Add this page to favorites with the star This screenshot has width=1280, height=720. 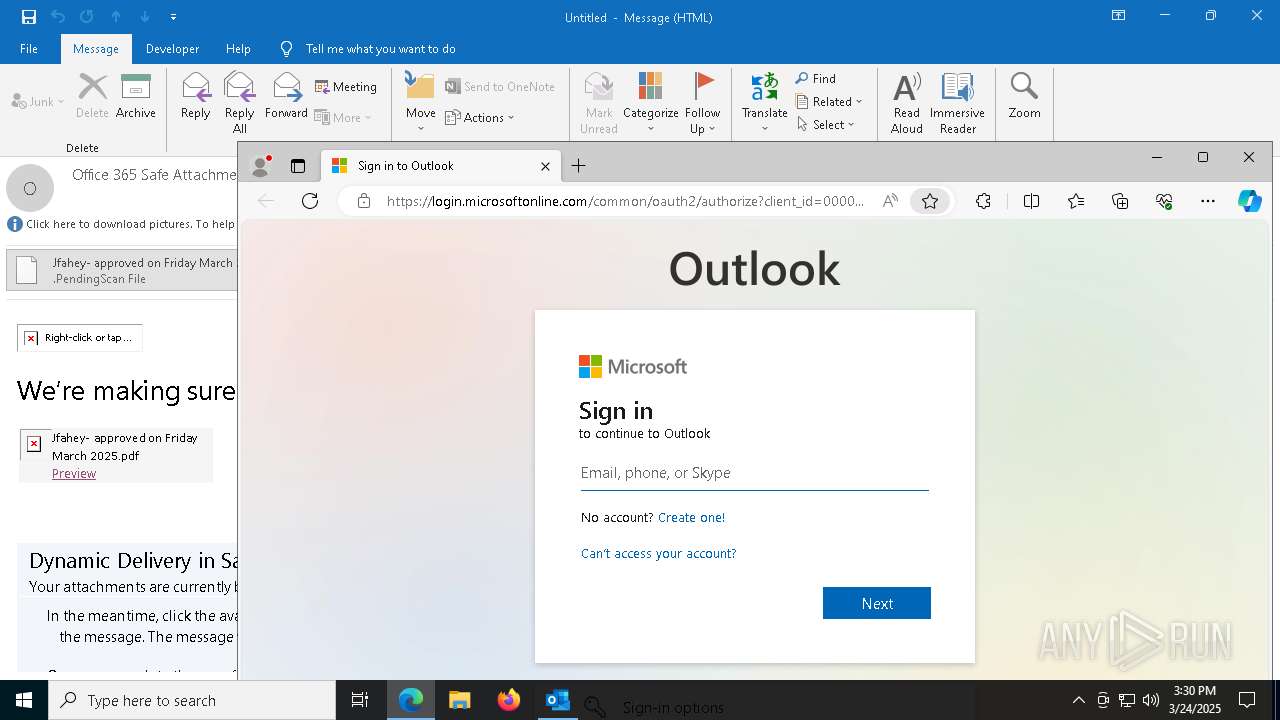coord(930,201)
